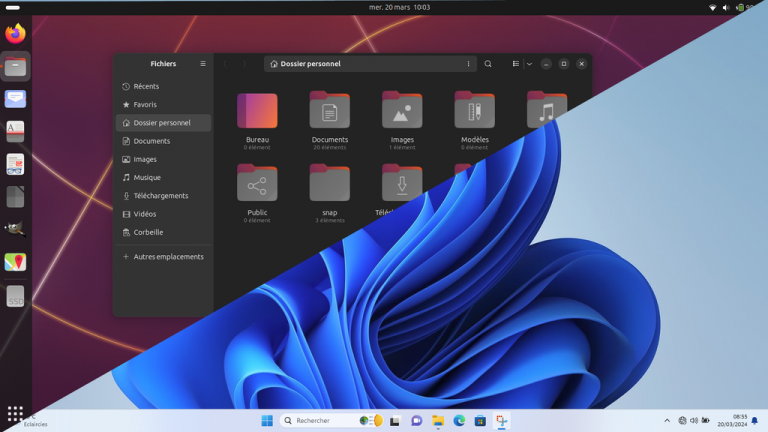
Task: Open File Explorer on the Windows taskbar
Action: point(438,421)
